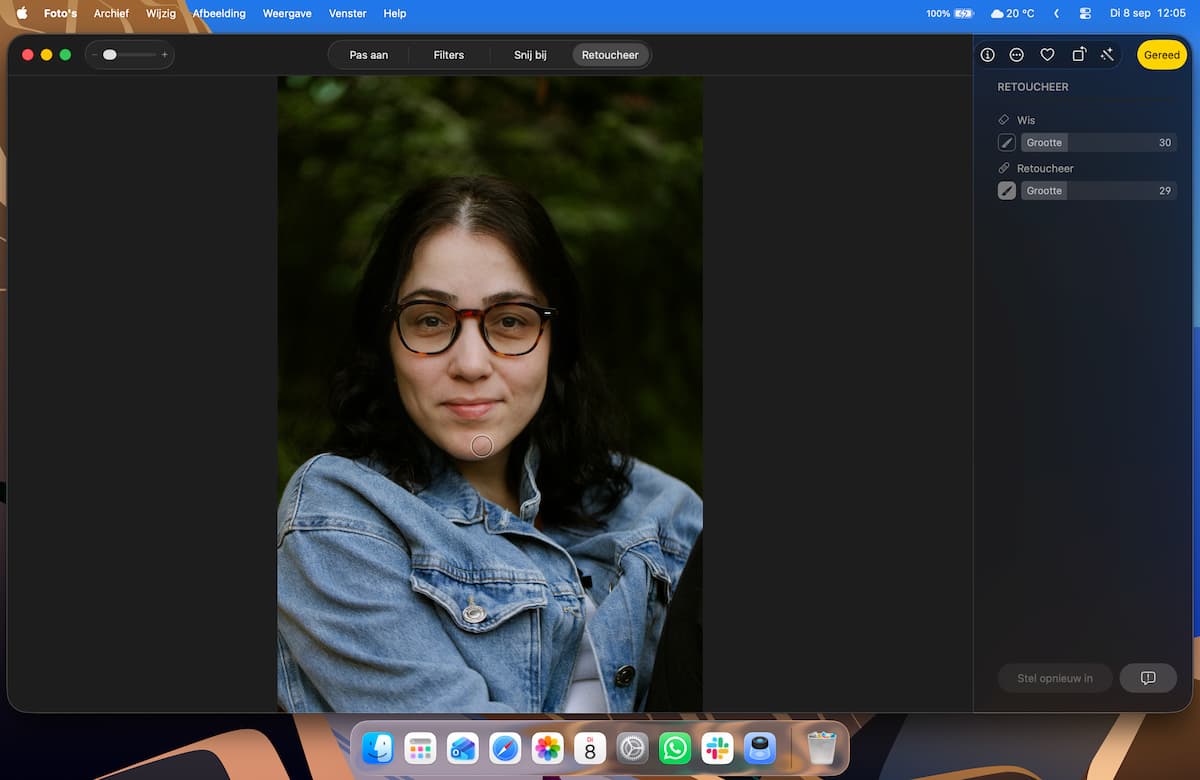Launch Slack from the Dock
1200x780 pixels.
point(718,747)
